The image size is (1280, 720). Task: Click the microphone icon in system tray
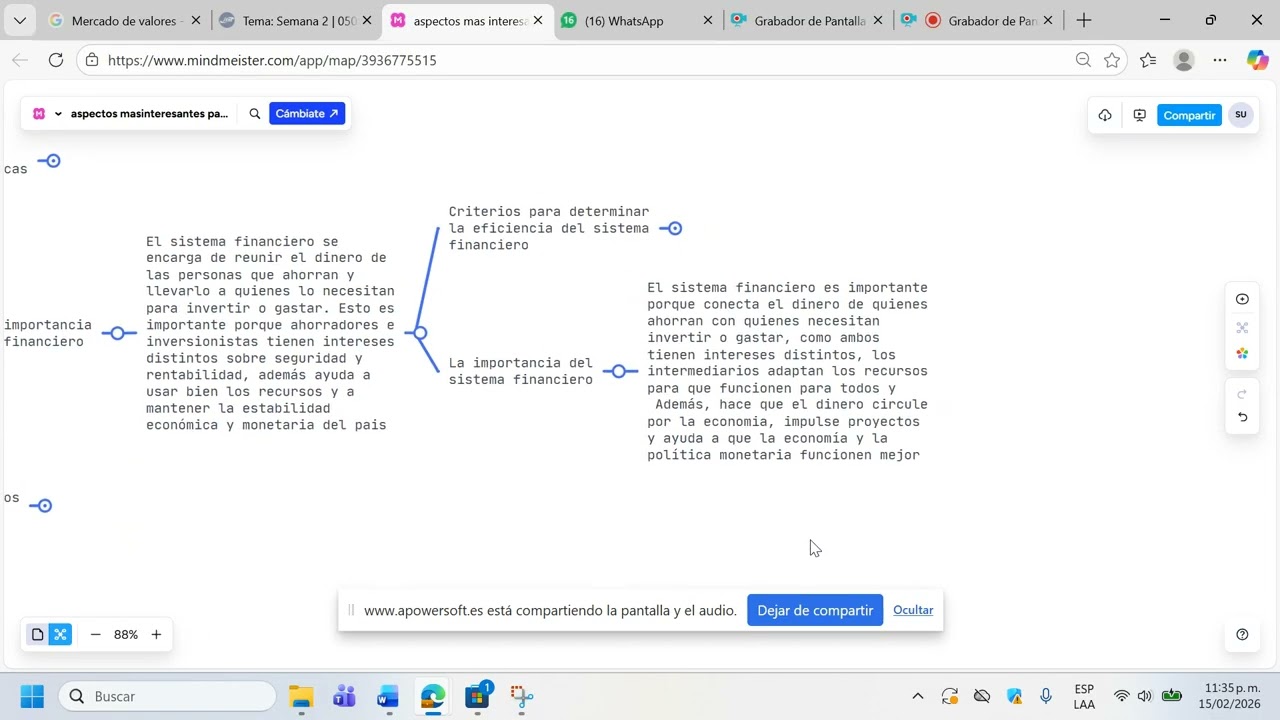tap(1046, 696)
